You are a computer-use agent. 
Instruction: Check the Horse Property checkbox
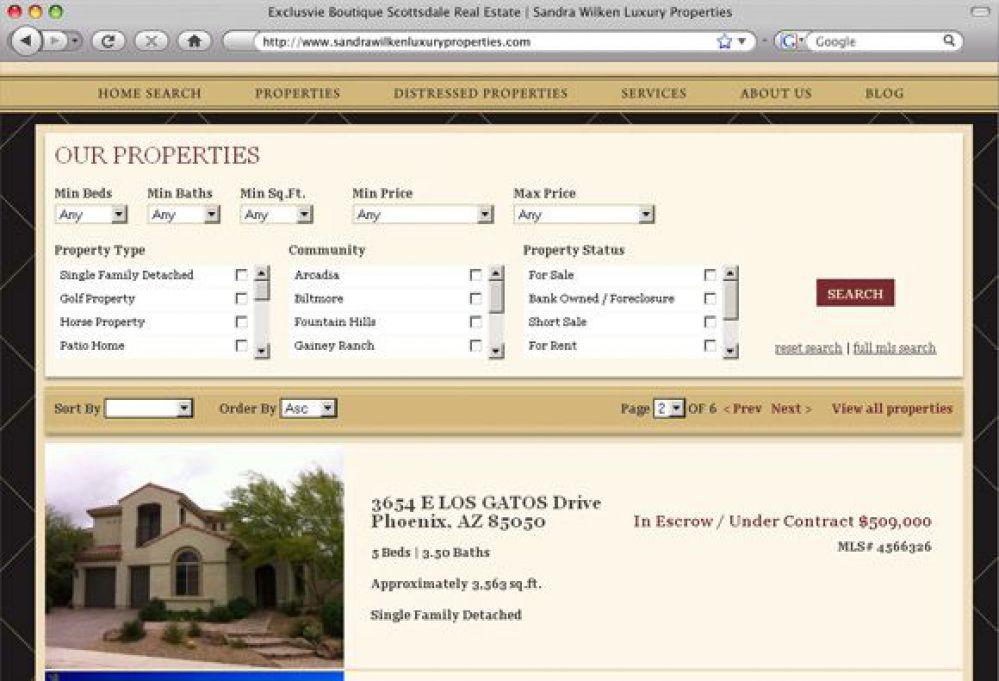[x=241, y=322]
